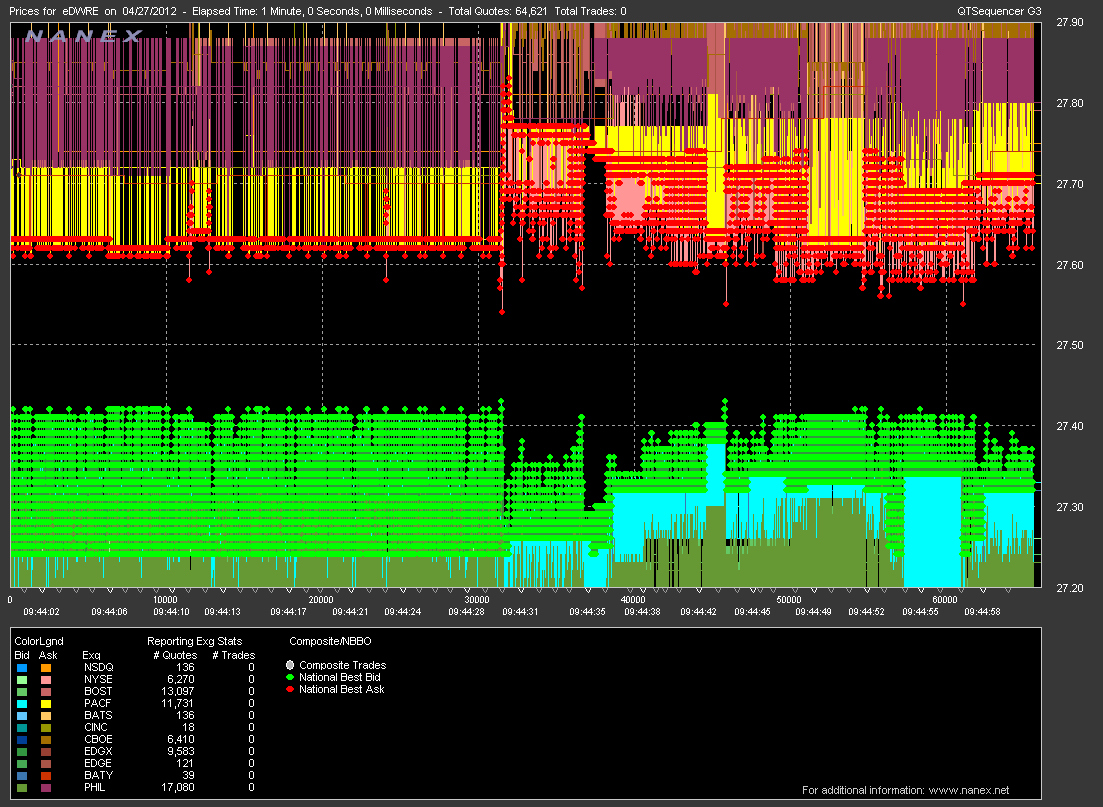Click the 09:44:31 time axis label
This screenshot has width=1103, height=807.
click(520, 611)
